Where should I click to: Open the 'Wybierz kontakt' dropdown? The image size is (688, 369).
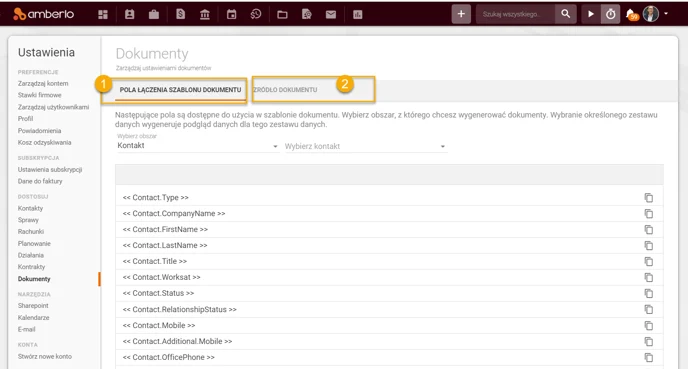[x=365, y=146]
